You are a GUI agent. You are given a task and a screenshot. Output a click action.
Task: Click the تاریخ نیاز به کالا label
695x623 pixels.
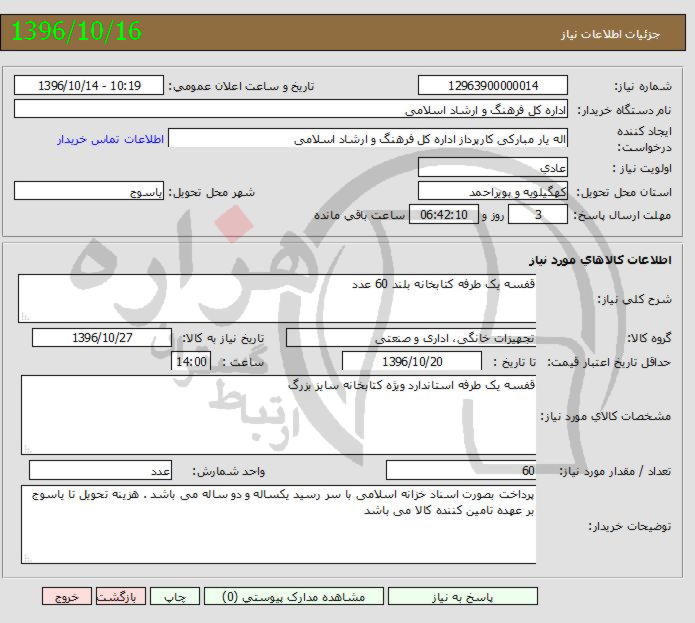point(223,338)
